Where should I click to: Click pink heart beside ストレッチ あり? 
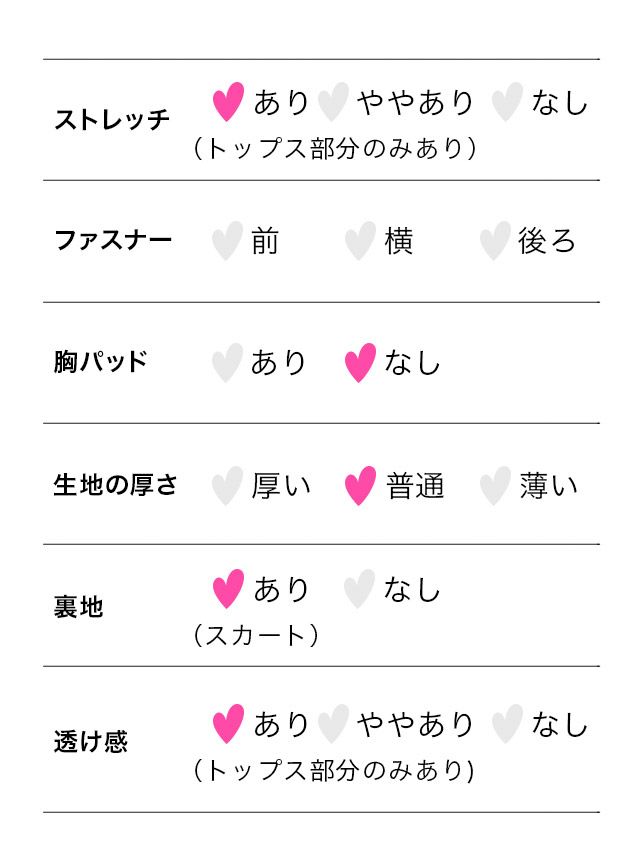coord(228,102)
